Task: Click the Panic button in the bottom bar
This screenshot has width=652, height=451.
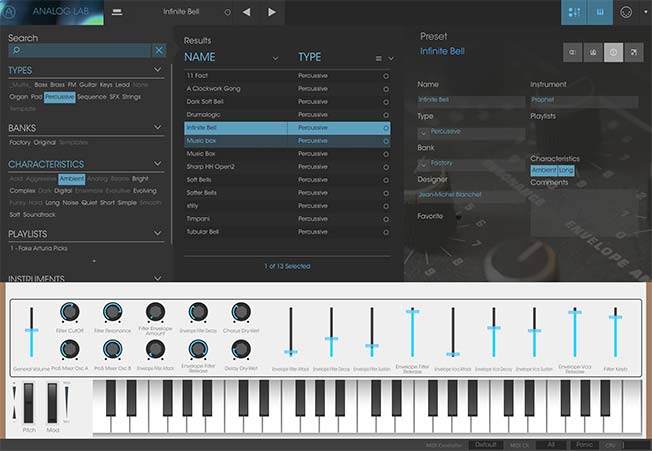Action: point(584,445)
